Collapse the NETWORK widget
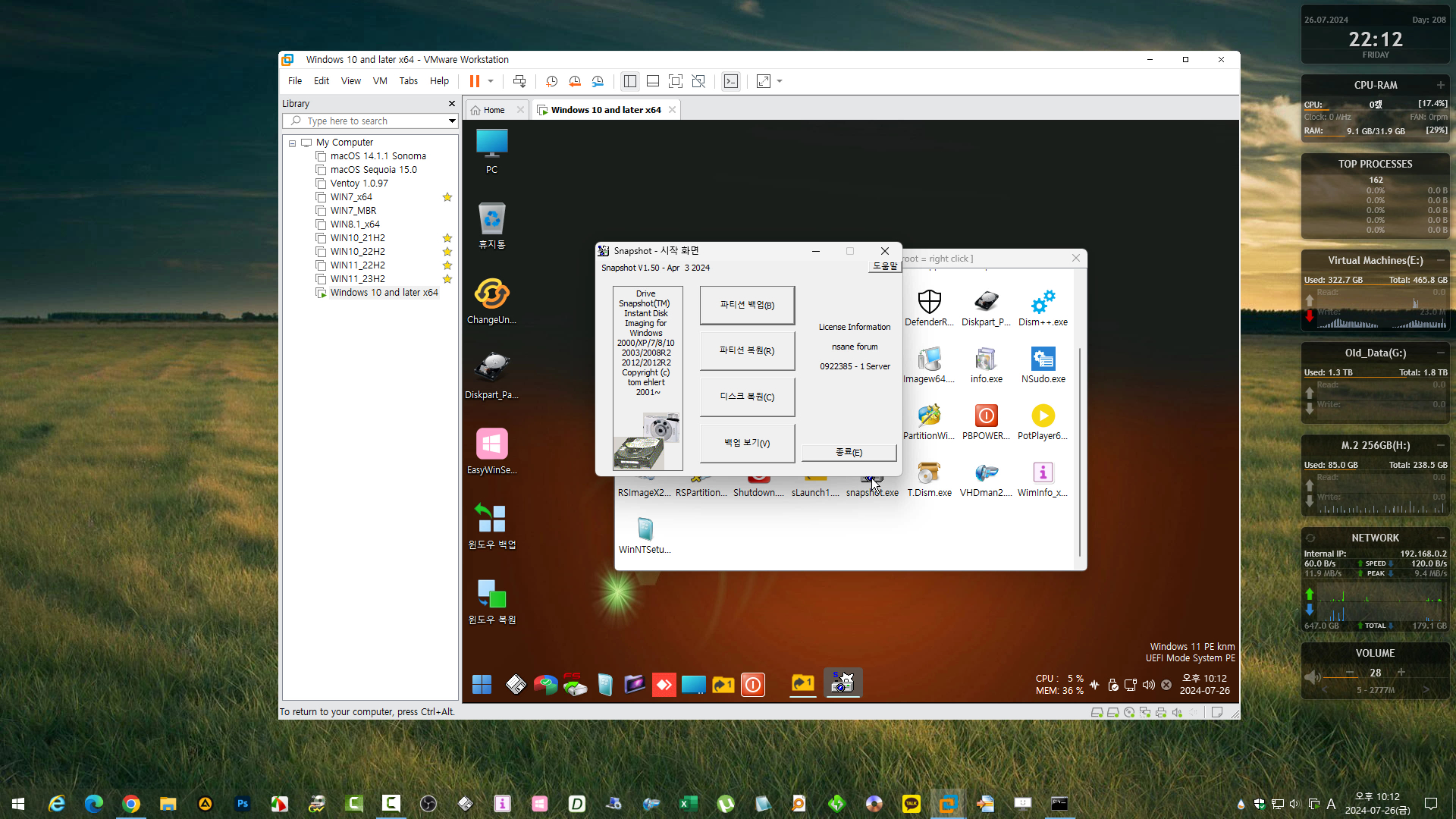 click(1440, 538)
